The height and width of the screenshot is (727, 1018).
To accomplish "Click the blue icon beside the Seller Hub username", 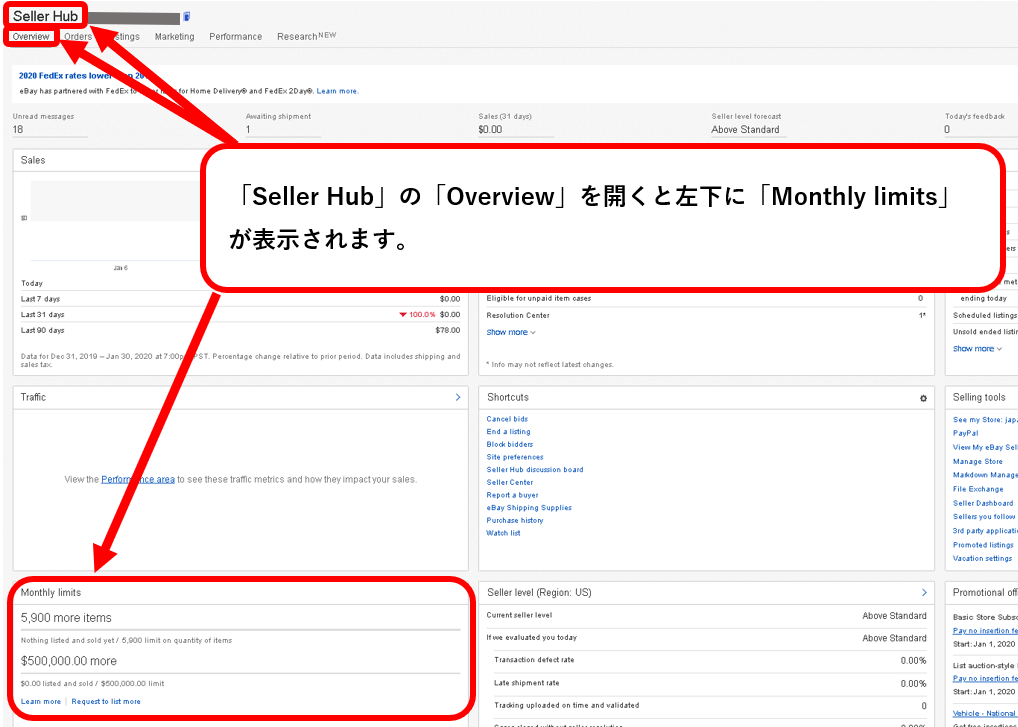I will 187,16.
